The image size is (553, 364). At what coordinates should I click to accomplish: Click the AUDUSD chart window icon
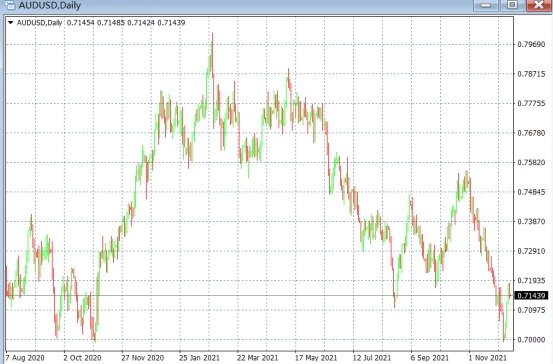click(x=10, y=5)
